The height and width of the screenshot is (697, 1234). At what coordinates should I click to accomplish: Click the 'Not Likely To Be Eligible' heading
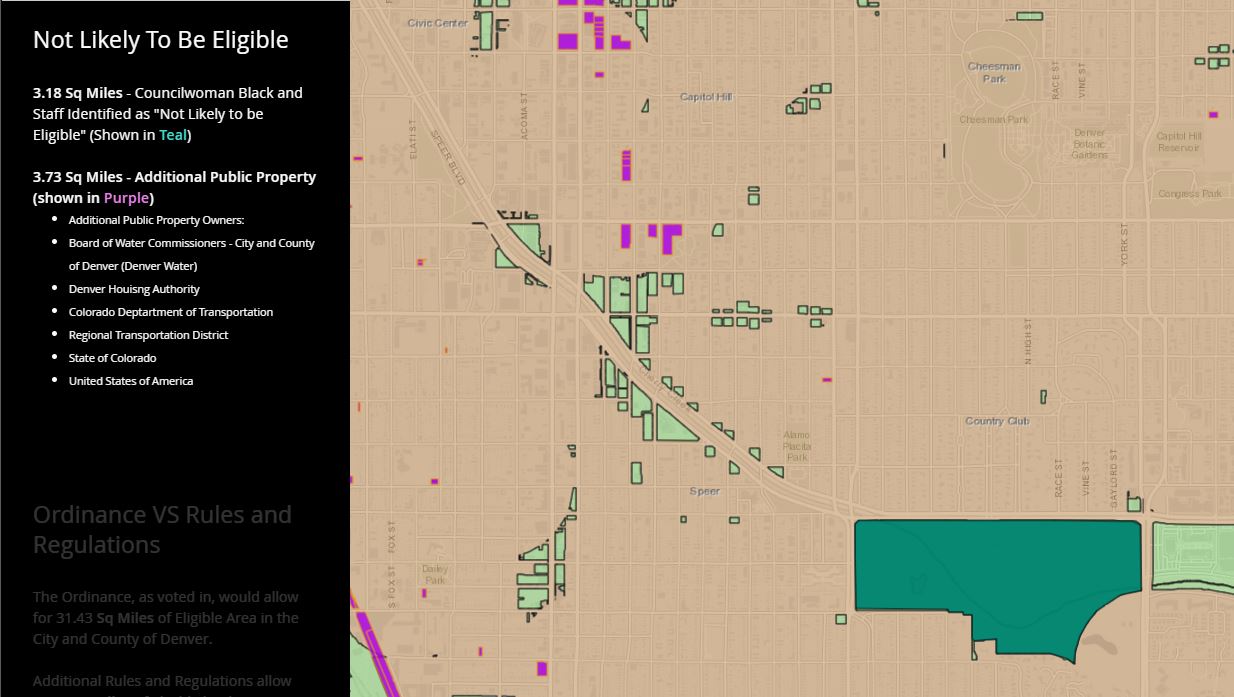[160, 40]
